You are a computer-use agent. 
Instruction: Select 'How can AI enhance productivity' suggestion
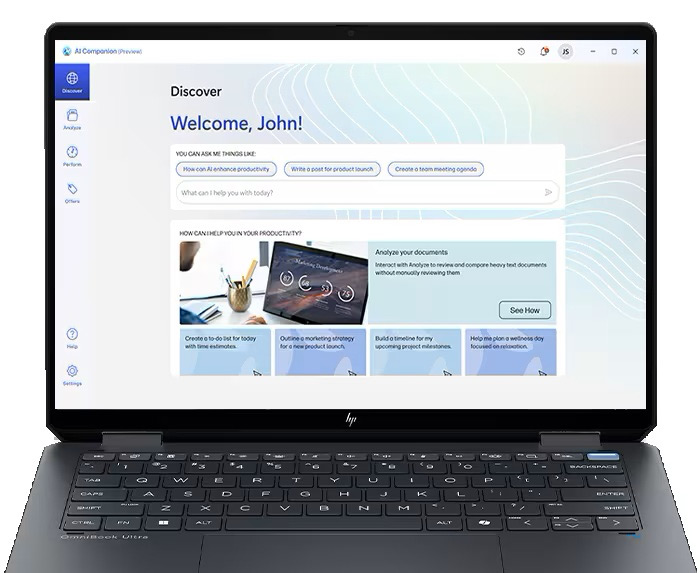coord(226,169)
